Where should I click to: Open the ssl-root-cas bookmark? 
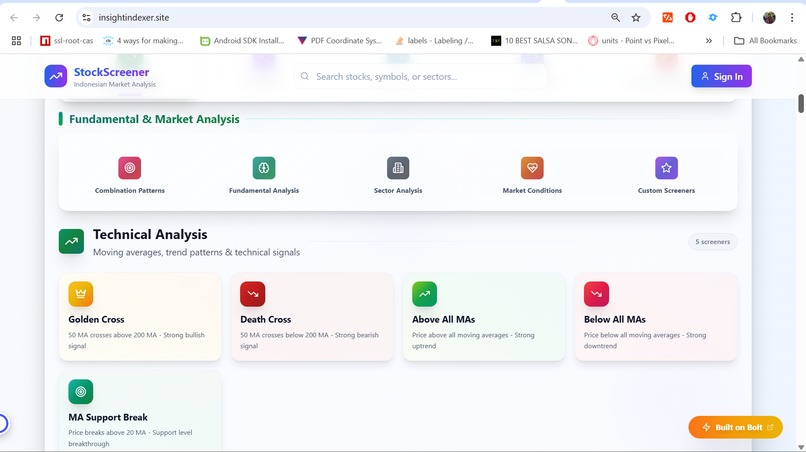coord(67,41)
